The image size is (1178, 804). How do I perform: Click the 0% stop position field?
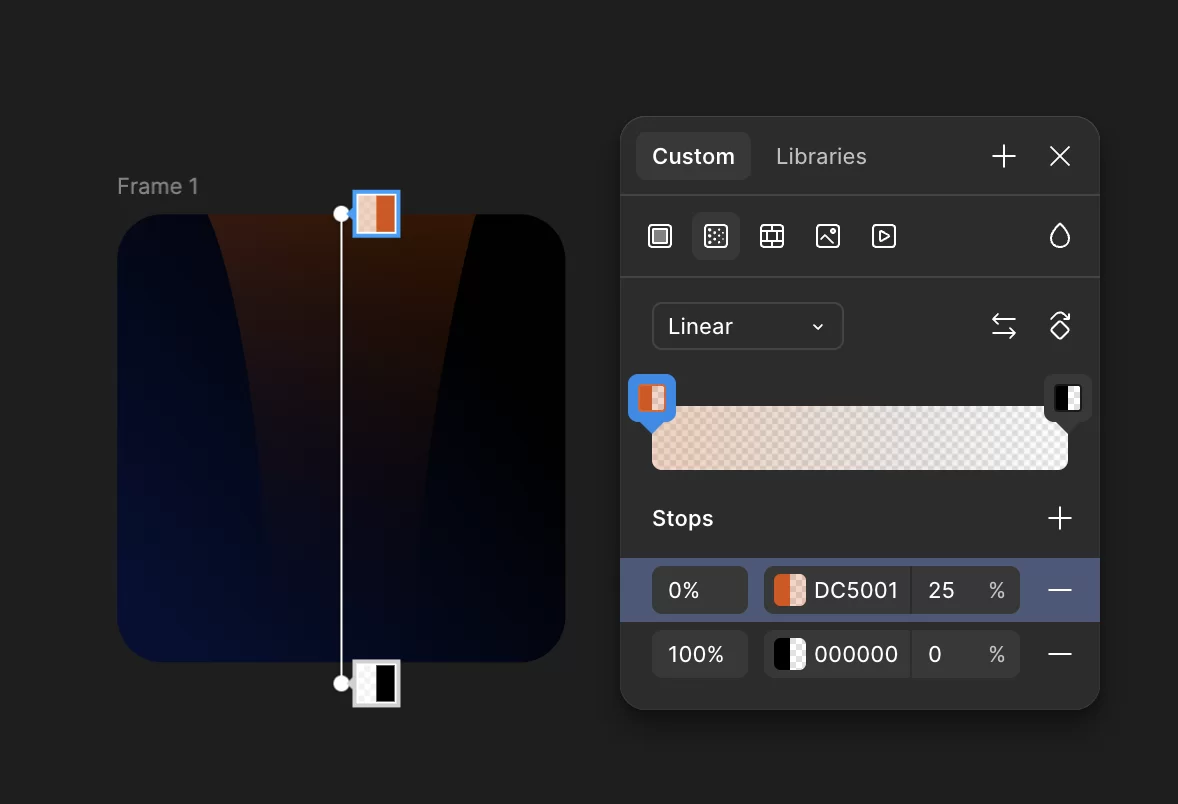pos(699,590)
